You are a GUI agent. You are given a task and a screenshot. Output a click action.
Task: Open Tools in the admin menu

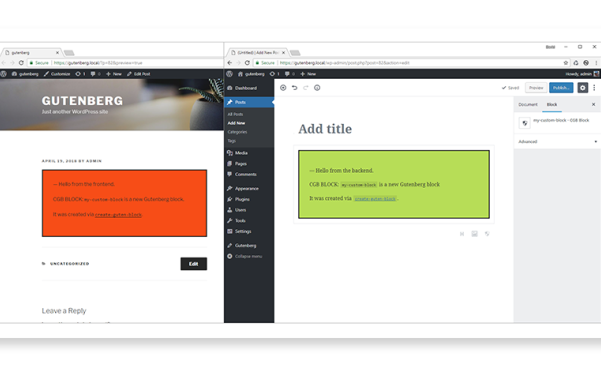coord(249,221)
